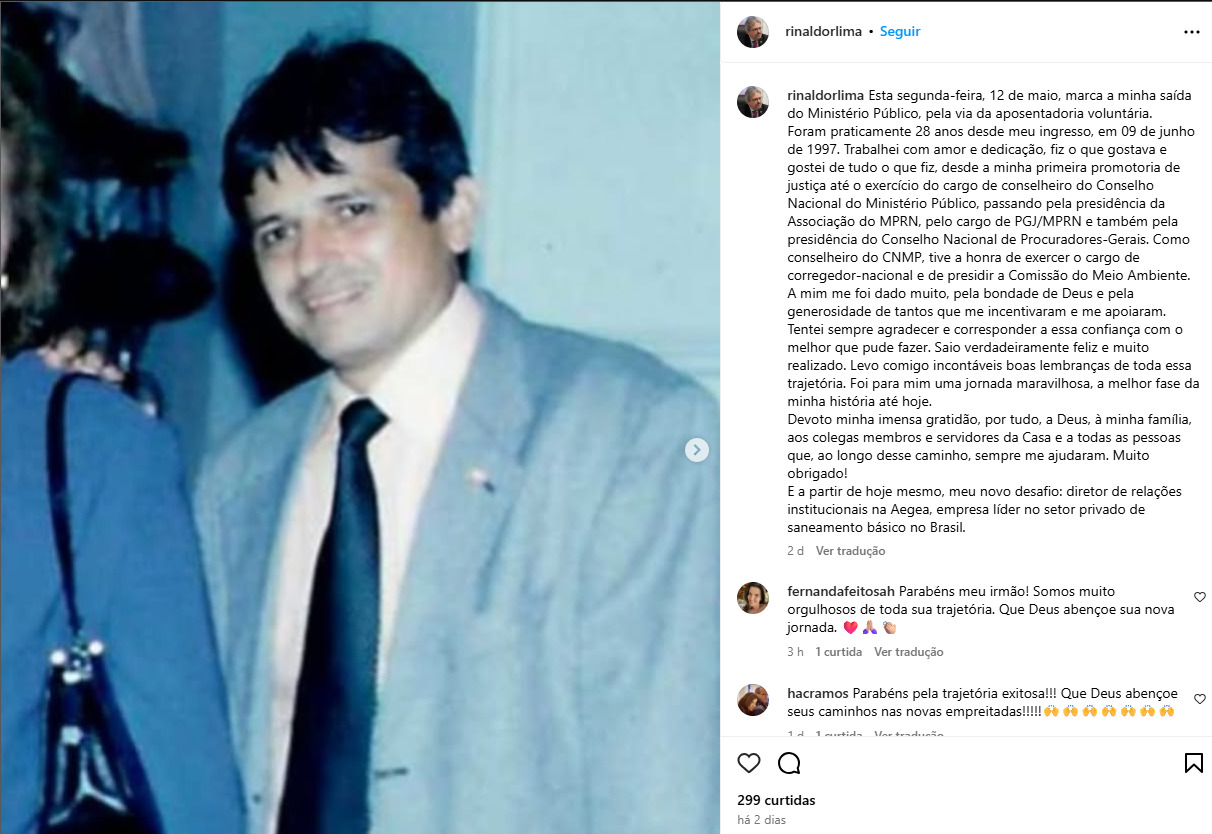1212x834 pixels.
Task: Save the post with the bookmark icon
Action: pos(1193,764)
